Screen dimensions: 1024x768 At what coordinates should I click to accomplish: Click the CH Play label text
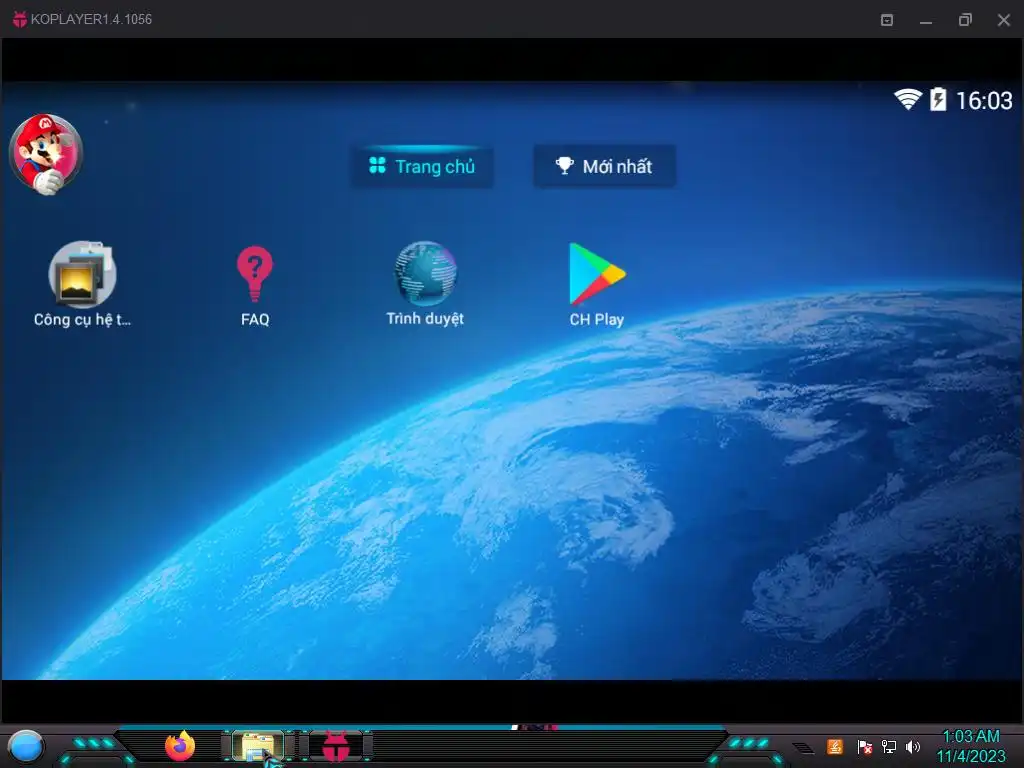597,319
